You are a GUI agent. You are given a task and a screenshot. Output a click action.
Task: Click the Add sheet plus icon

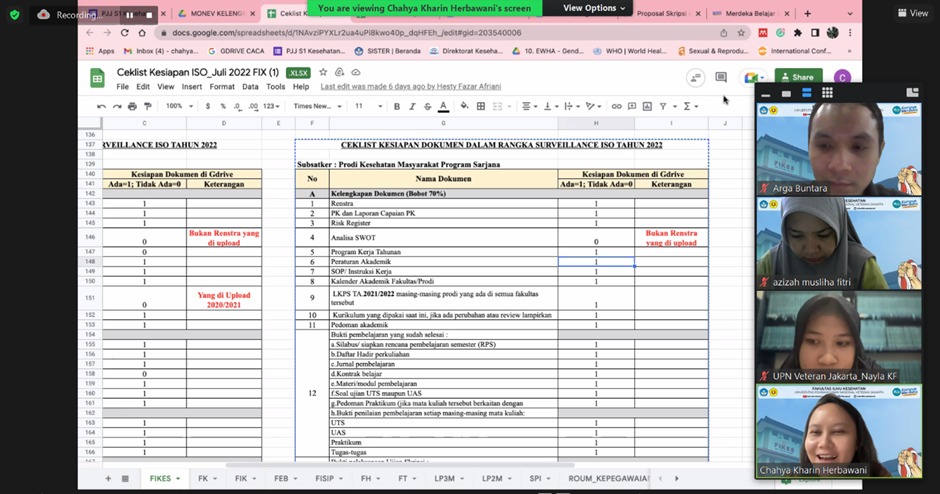[109, 479]
